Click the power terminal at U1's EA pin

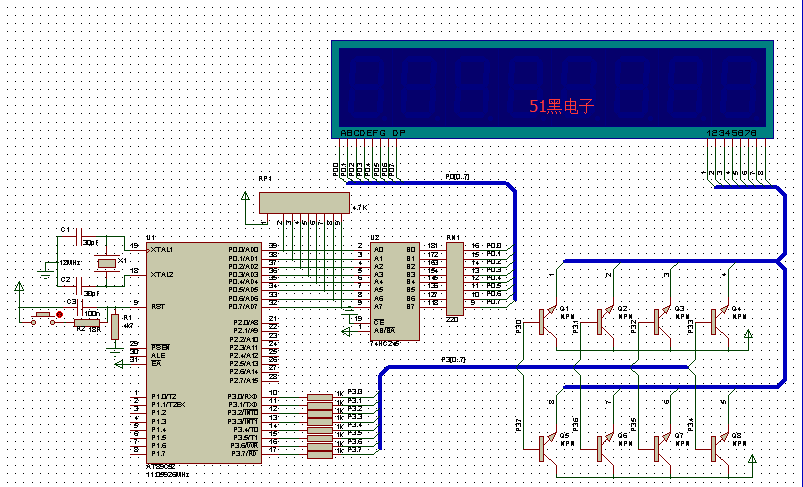click(x=119, y=364)
